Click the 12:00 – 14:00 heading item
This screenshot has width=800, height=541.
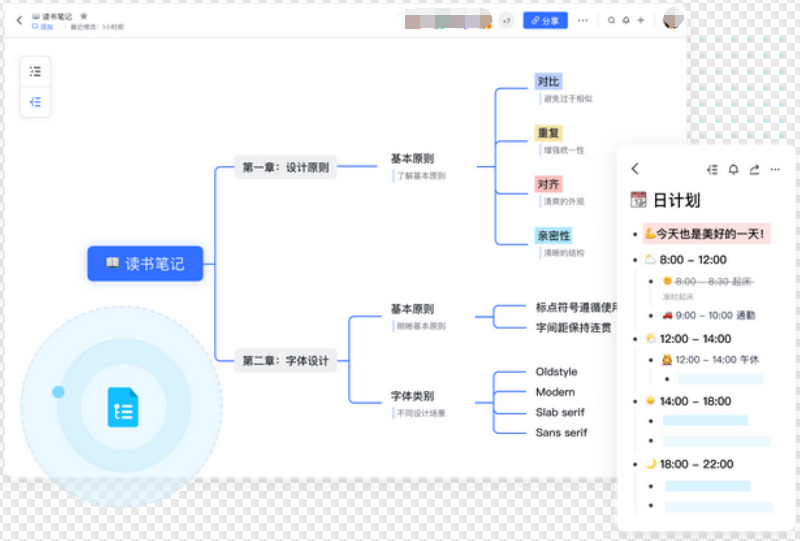[x=688, y=339]
